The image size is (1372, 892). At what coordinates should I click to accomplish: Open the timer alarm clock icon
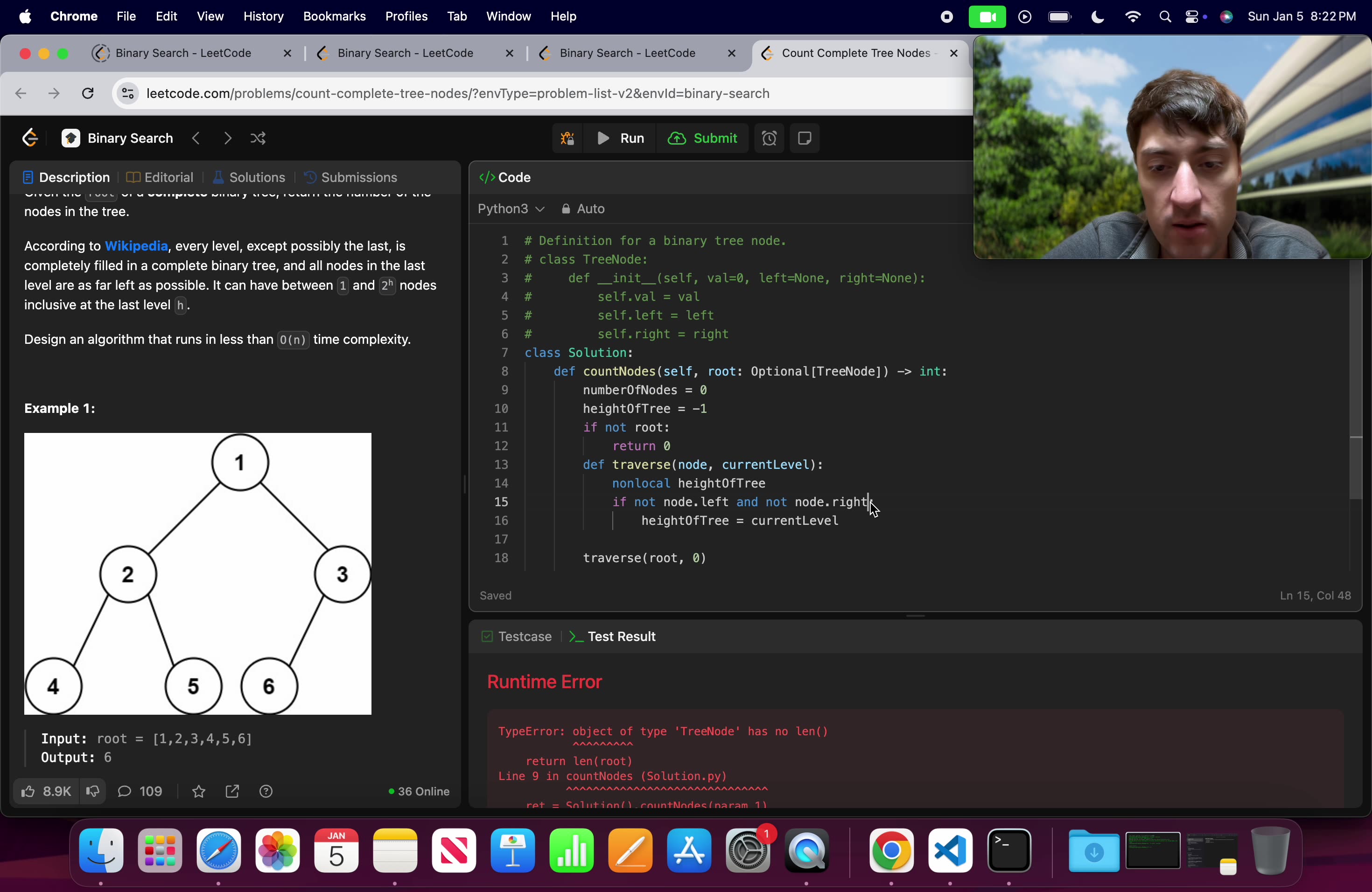[x=770, y=138]
